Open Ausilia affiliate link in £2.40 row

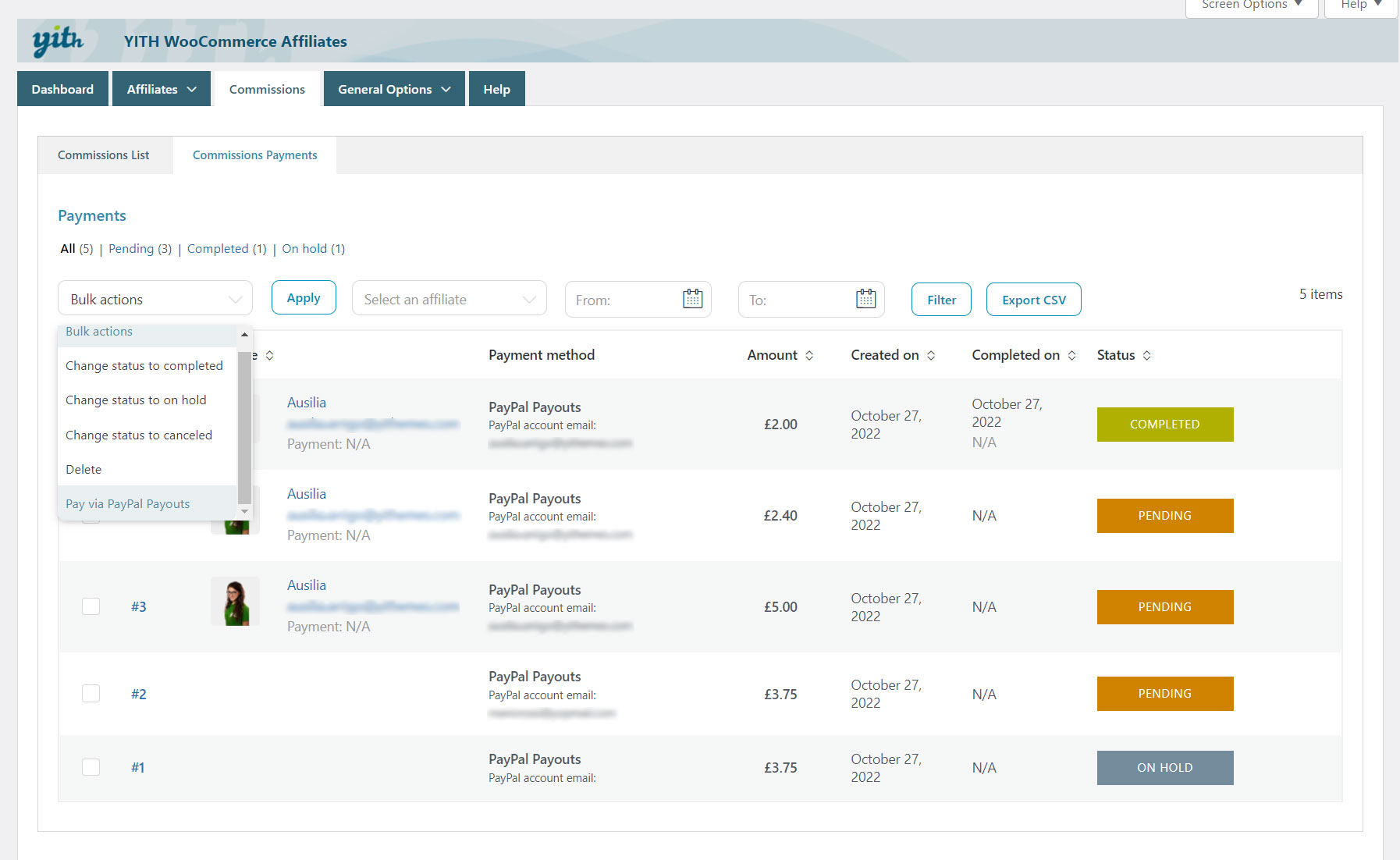307,494
